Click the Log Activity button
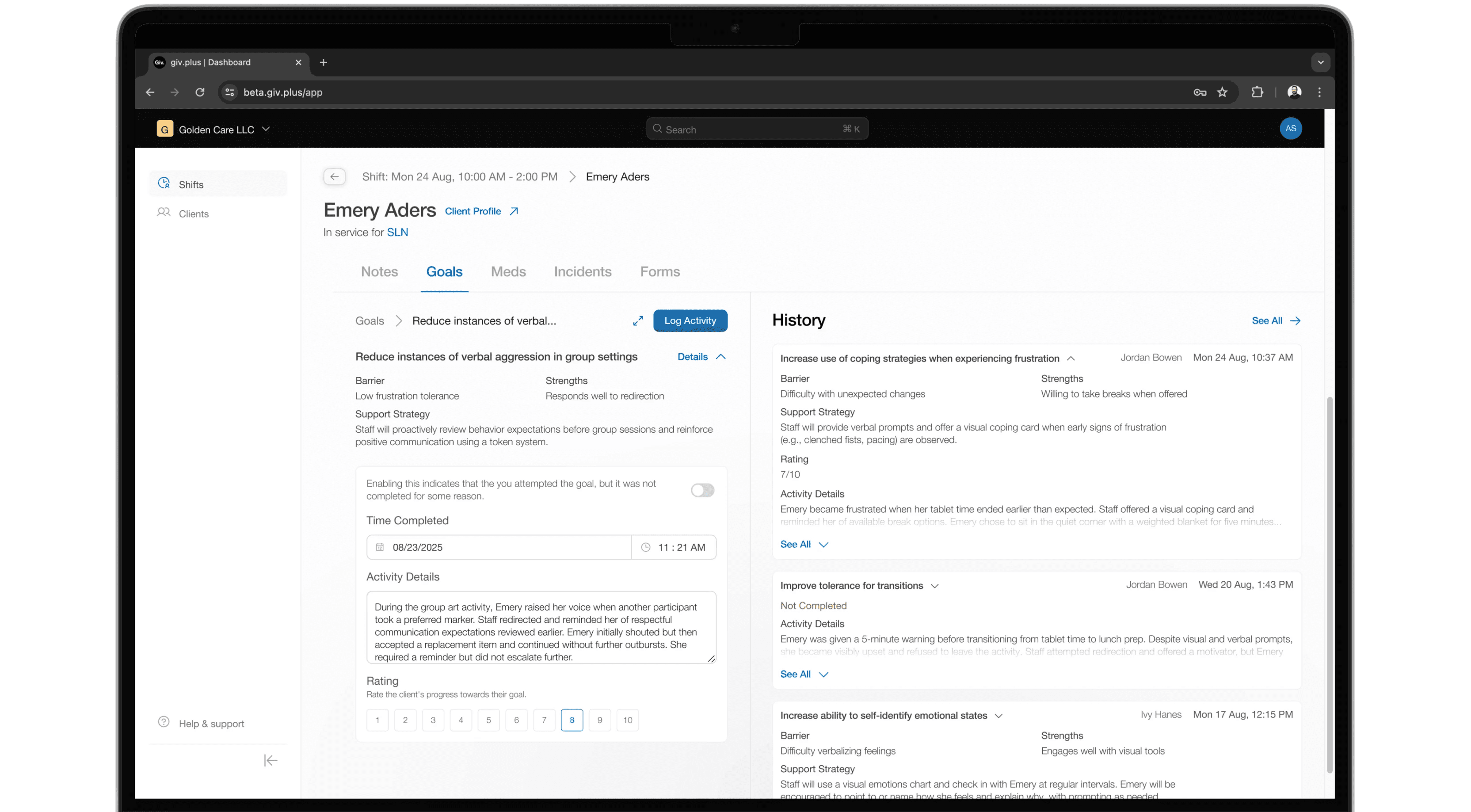This screenshot has width=1471, height=812. [690, 321]
